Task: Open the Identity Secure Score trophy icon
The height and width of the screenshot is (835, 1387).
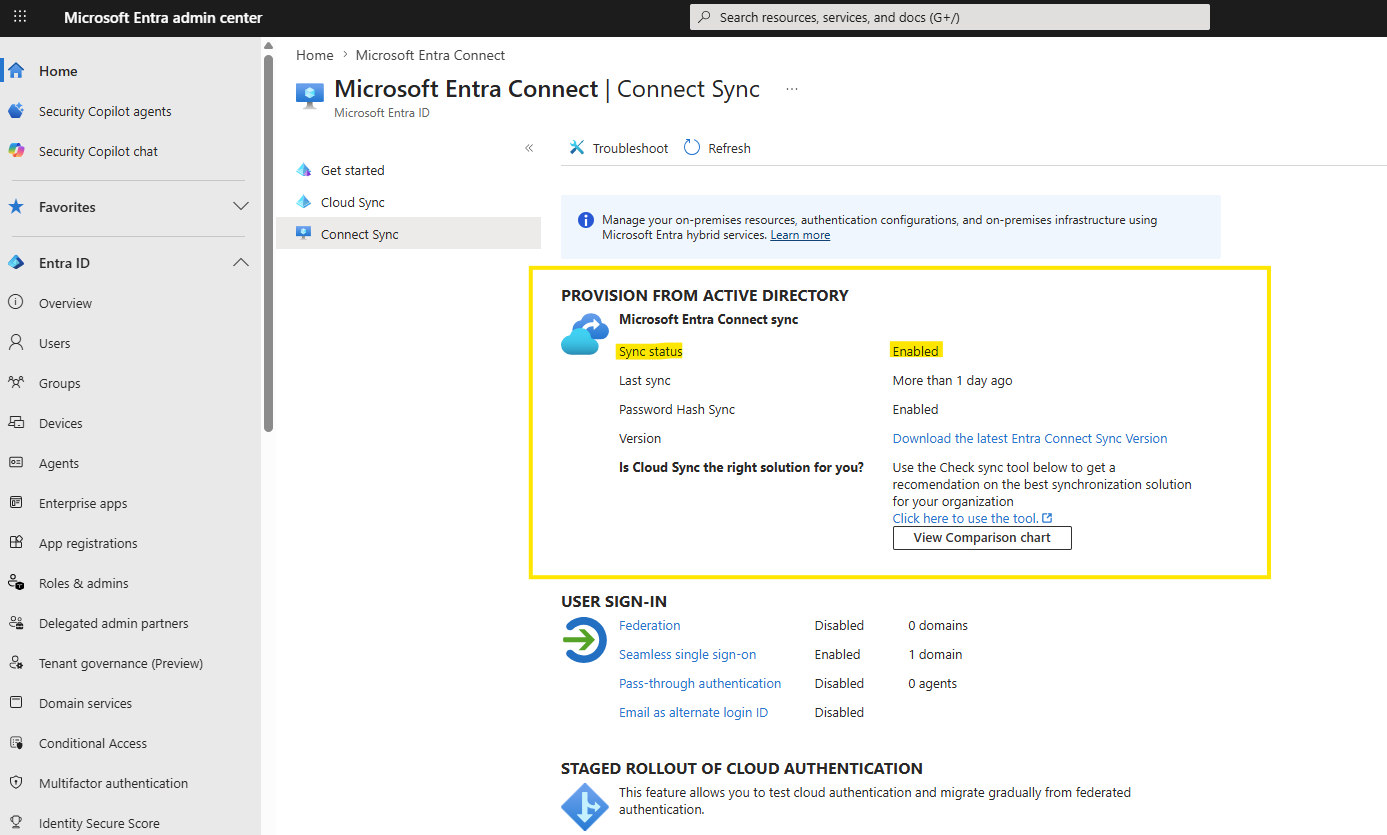Action: coord(16,823)
